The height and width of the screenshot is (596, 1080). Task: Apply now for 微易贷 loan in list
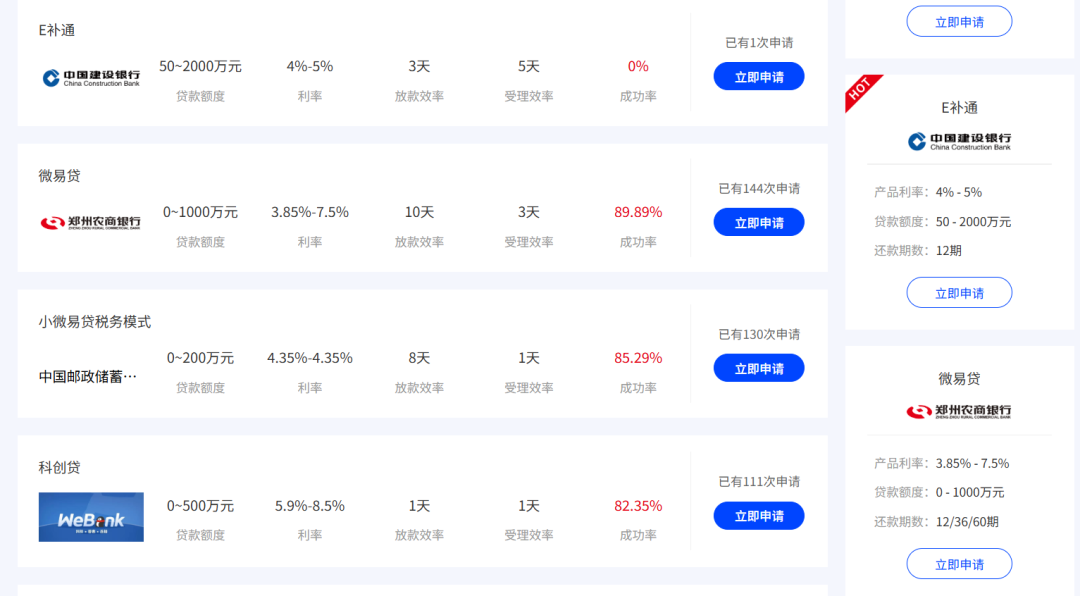[x=759, y=222]
